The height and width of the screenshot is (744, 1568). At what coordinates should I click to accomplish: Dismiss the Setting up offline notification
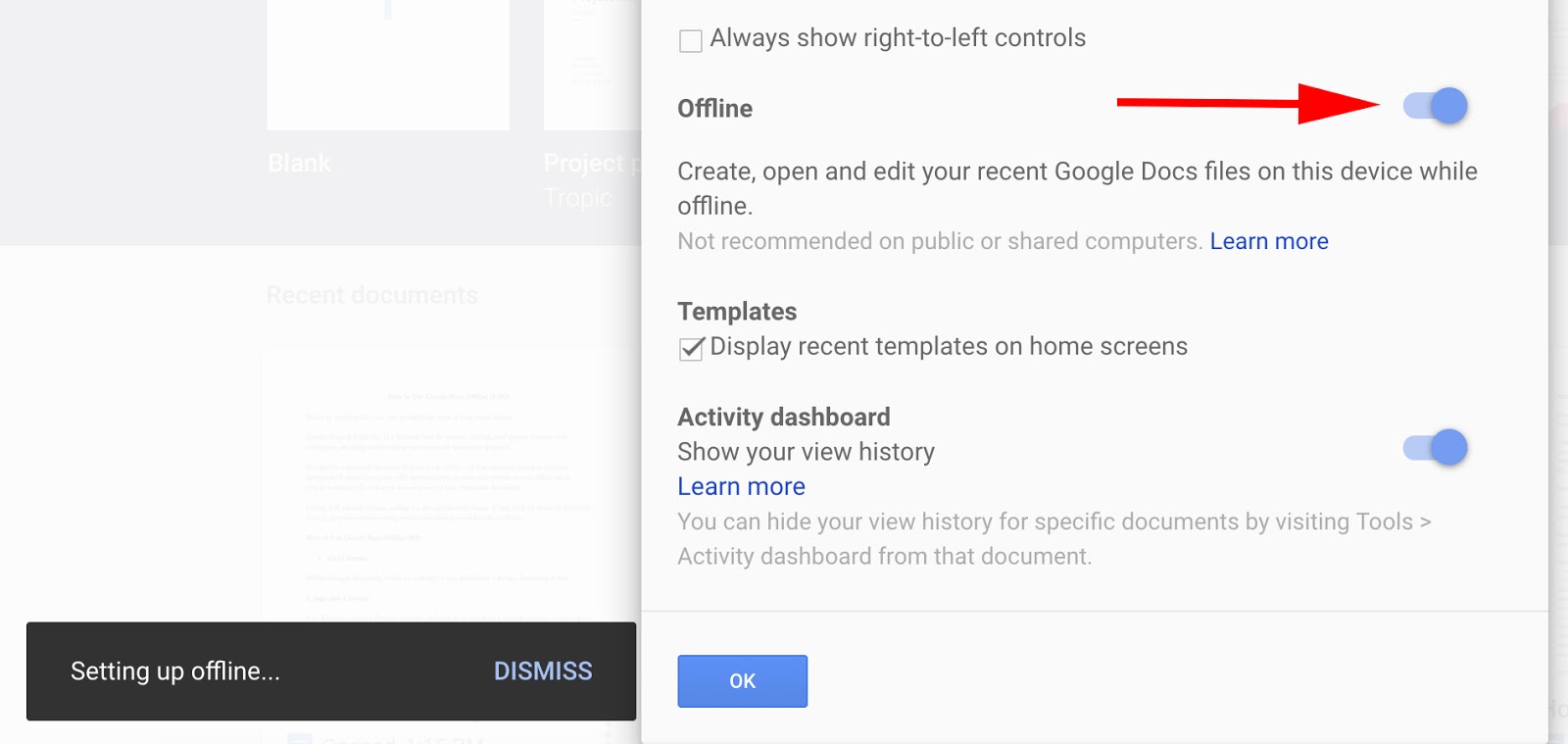[543, 671]
